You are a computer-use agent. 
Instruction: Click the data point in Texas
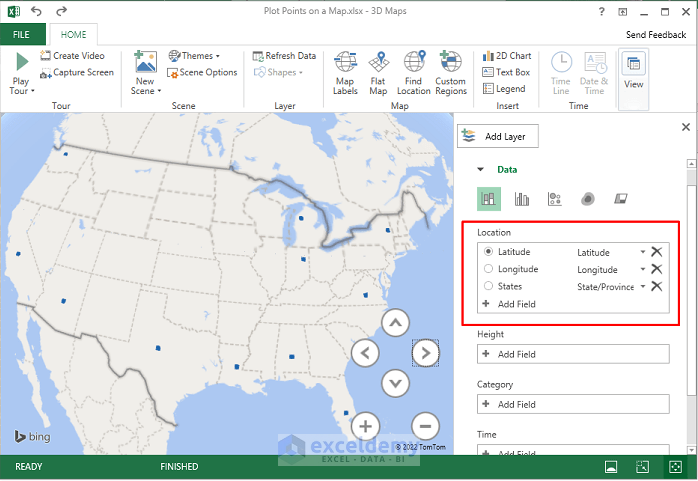pos(158,348)
